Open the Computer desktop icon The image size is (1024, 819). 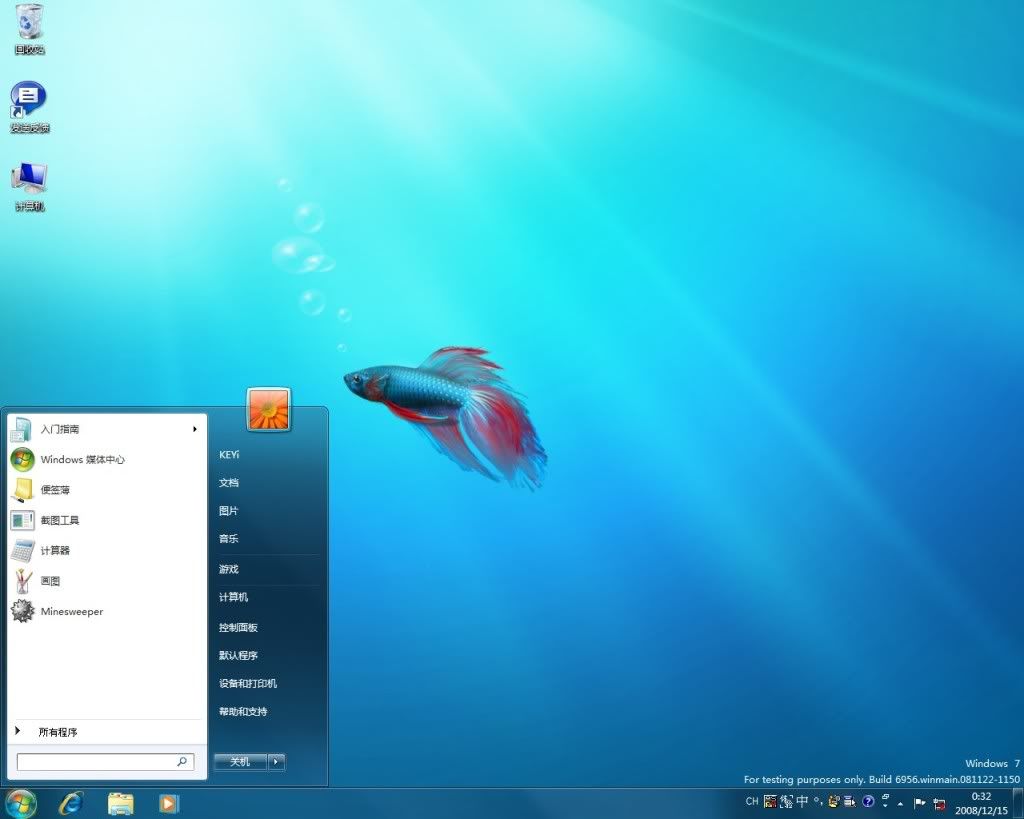tap(29, 187)
